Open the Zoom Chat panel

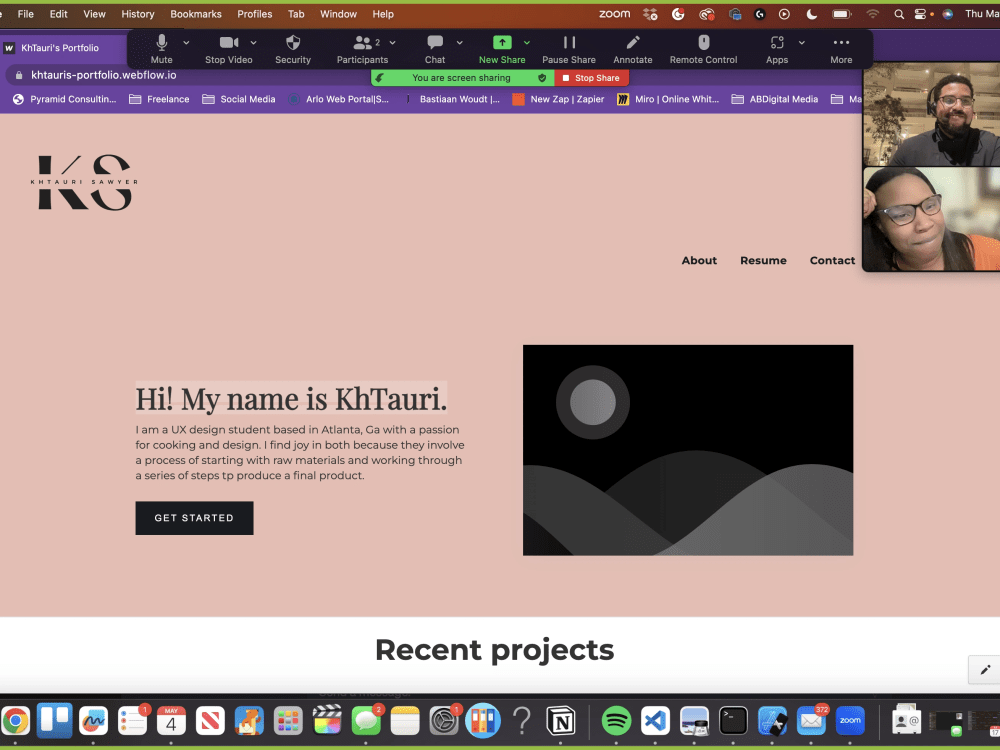(x=435, y=48)
